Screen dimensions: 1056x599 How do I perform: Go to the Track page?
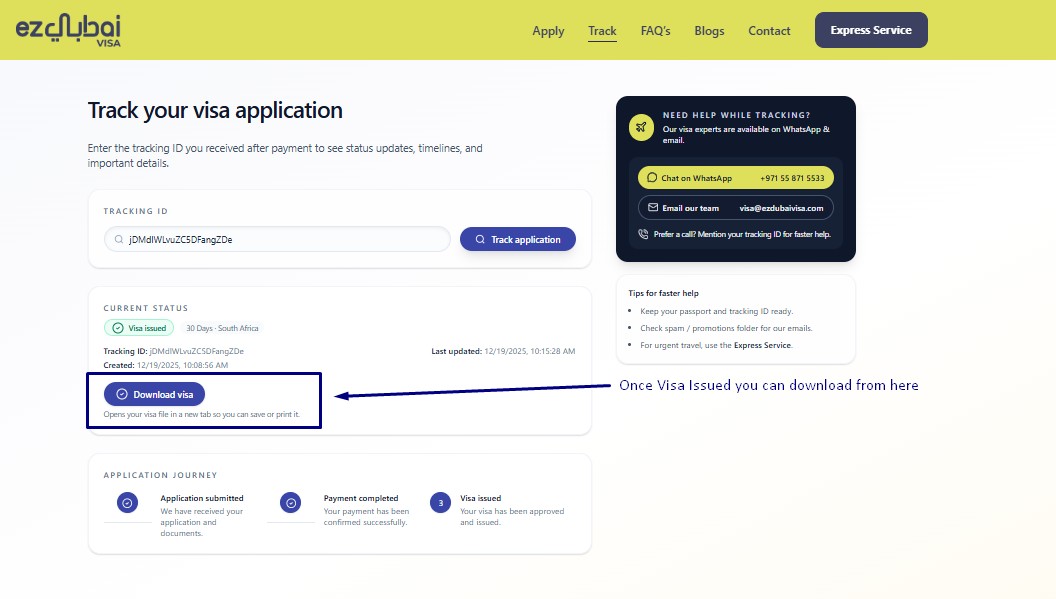pos(602,31)
